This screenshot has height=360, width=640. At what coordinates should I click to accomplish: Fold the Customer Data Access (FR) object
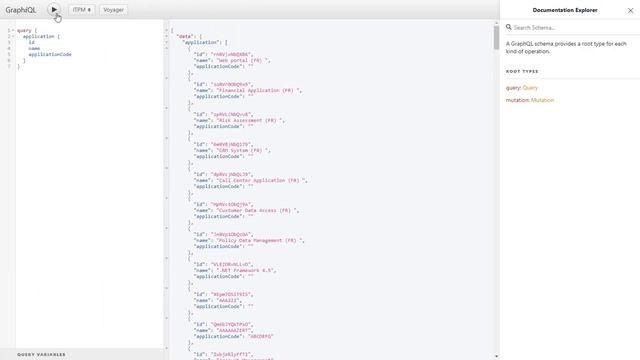167,198
